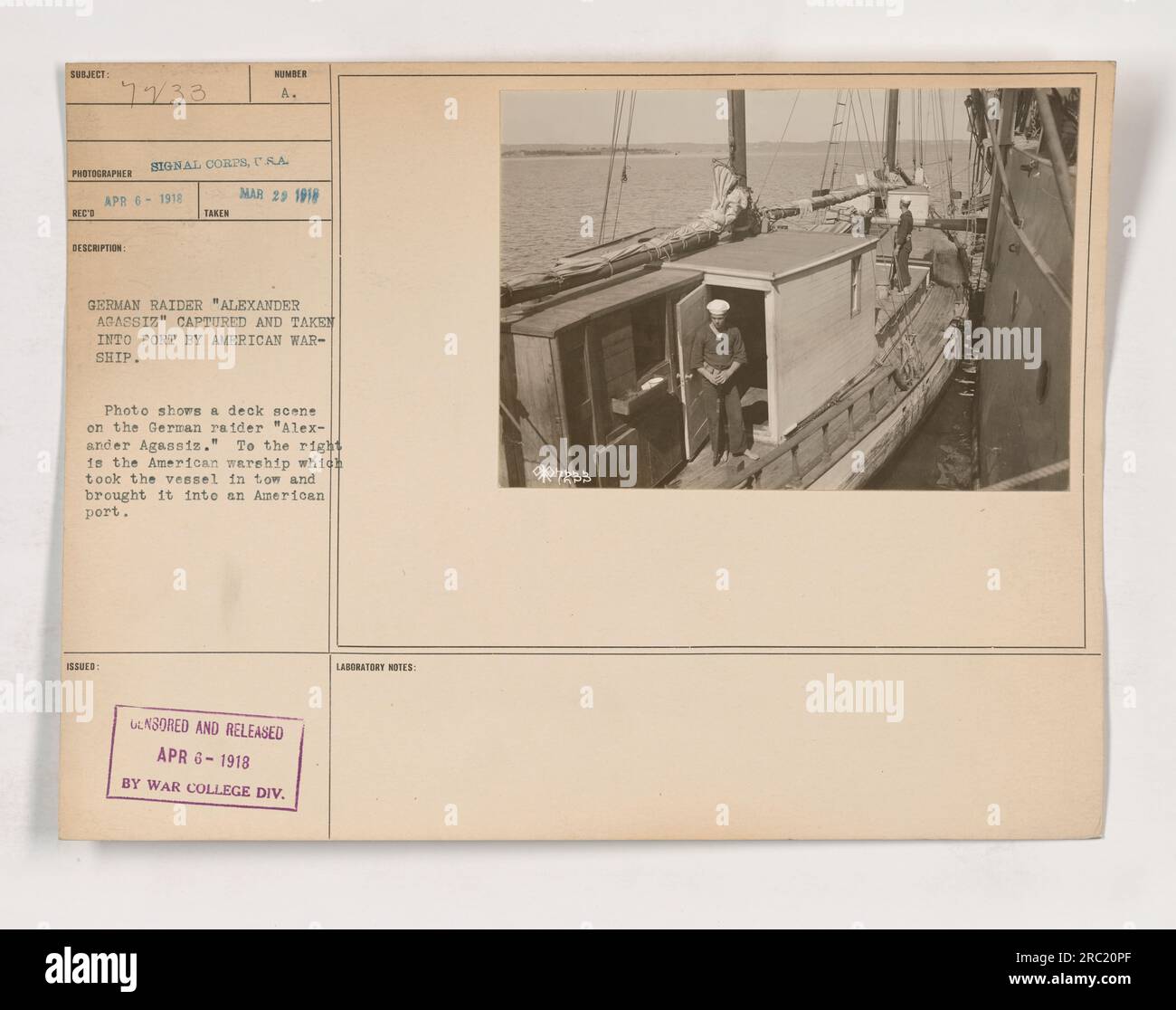Click the line "Photo shows a deck scene"
Viewport: 1176px width, 1010px height.
(195, 409)
